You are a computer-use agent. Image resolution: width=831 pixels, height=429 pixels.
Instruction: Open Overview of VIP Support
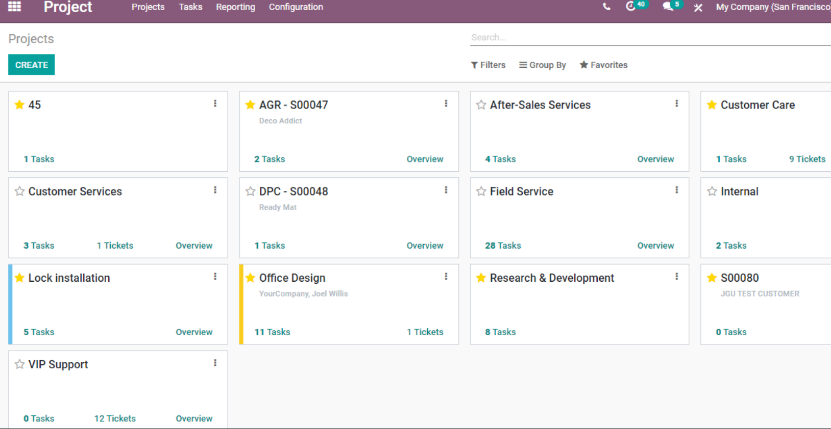click(x=194, y=418)
